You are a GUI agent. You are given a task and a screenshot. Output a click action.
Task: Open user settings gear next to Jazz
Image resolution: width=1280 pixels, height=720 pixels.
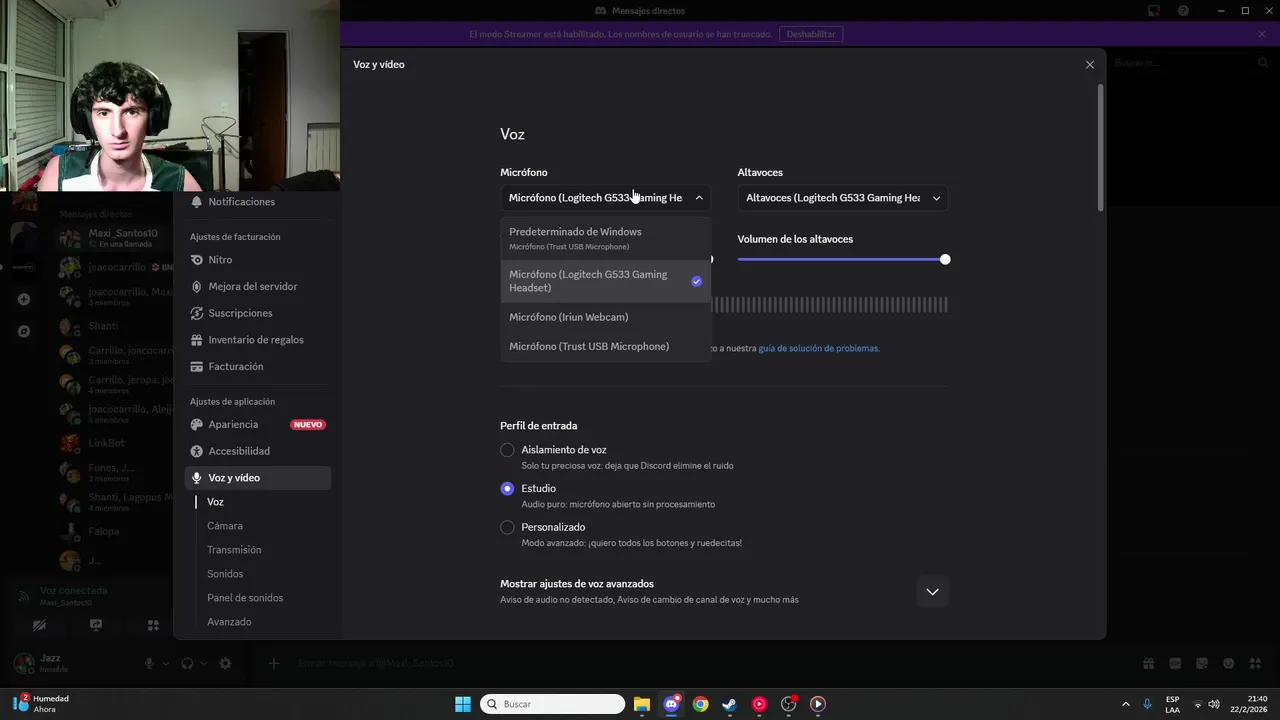225,663
